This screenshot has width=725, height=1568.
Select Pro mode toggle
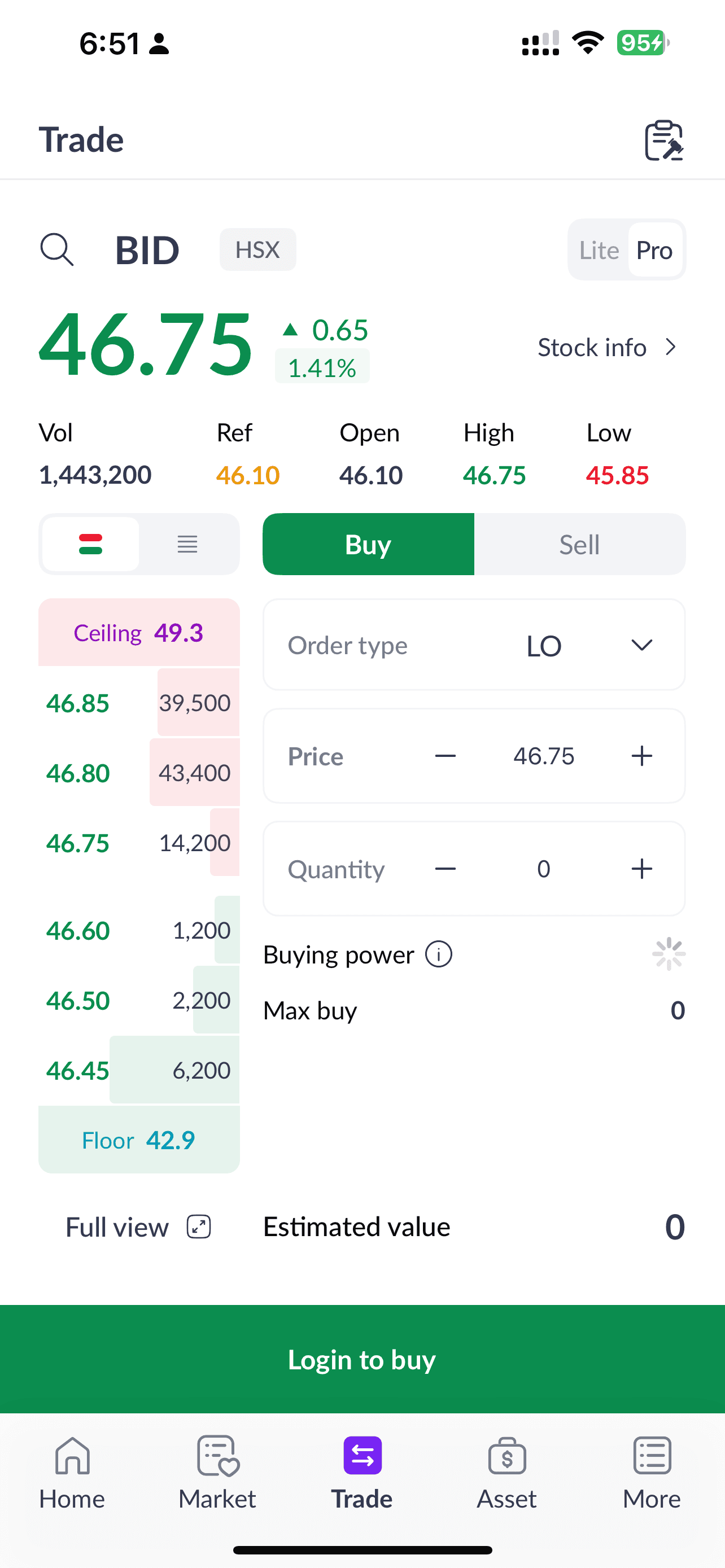point(654,250)
